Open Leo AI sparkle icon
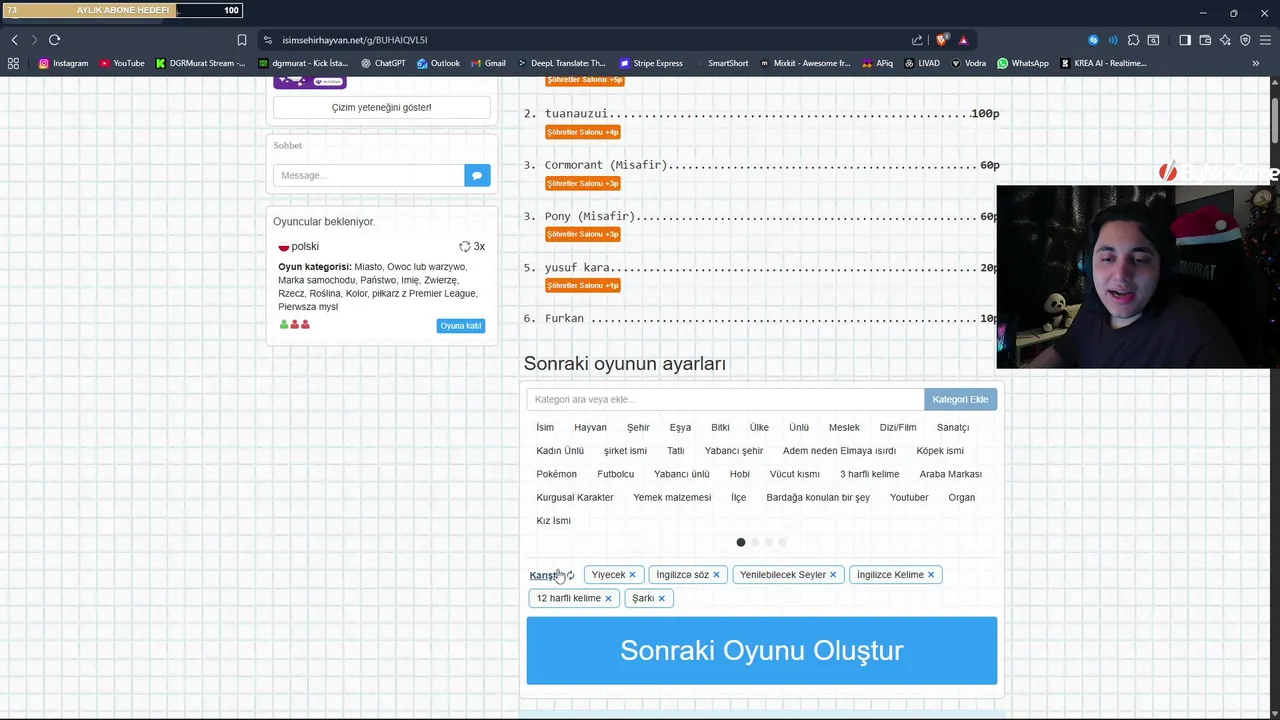The width and height of the screenshot is (1280, 720). point(1225,40)
